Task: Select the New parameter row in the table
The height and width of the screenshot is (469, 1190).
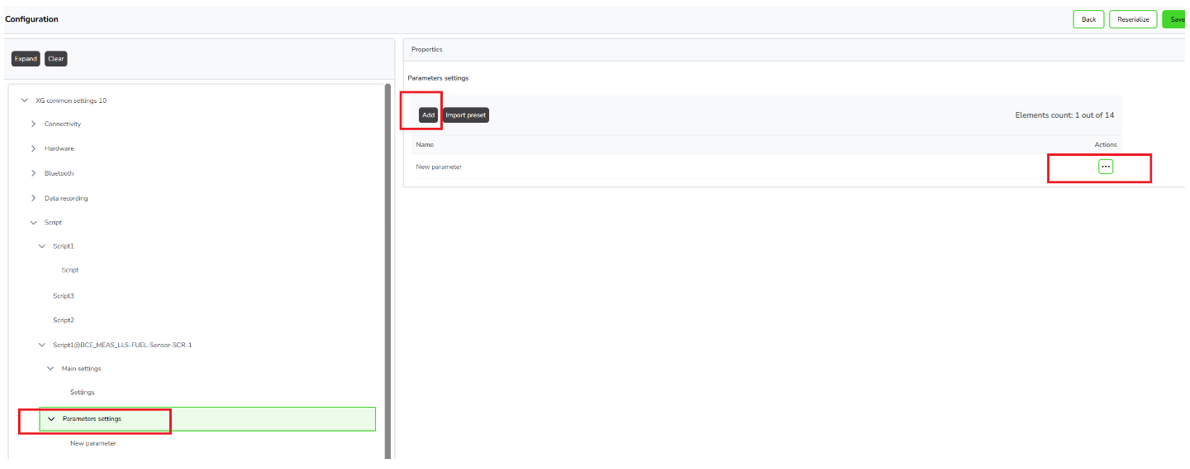Action: click(x=439, y=167)
